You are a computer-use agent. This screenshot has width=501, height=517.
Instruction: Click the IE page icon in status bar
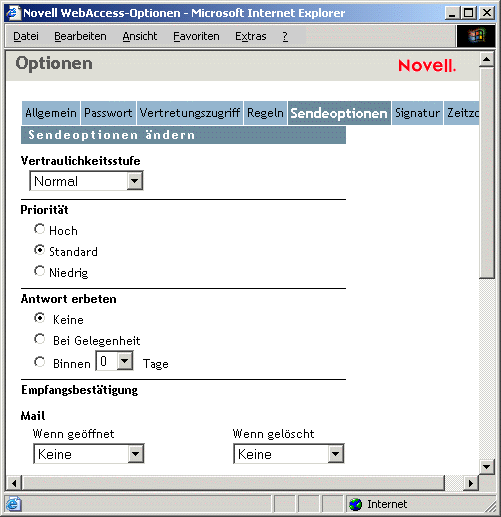pos(13,504)
